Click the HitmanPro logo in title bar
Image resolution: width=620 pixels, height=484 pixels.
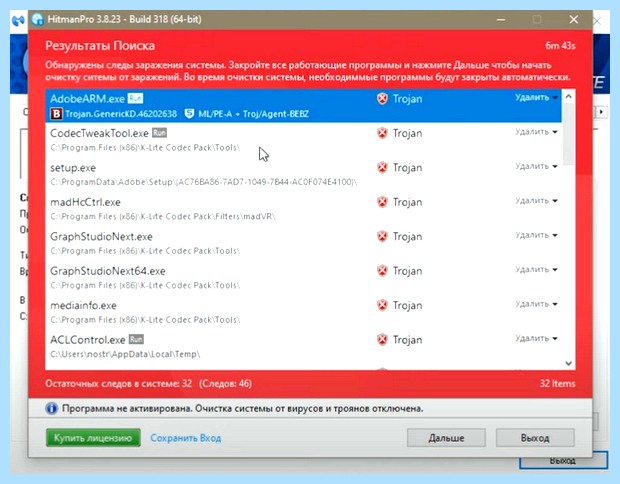(x=37, y=19)
